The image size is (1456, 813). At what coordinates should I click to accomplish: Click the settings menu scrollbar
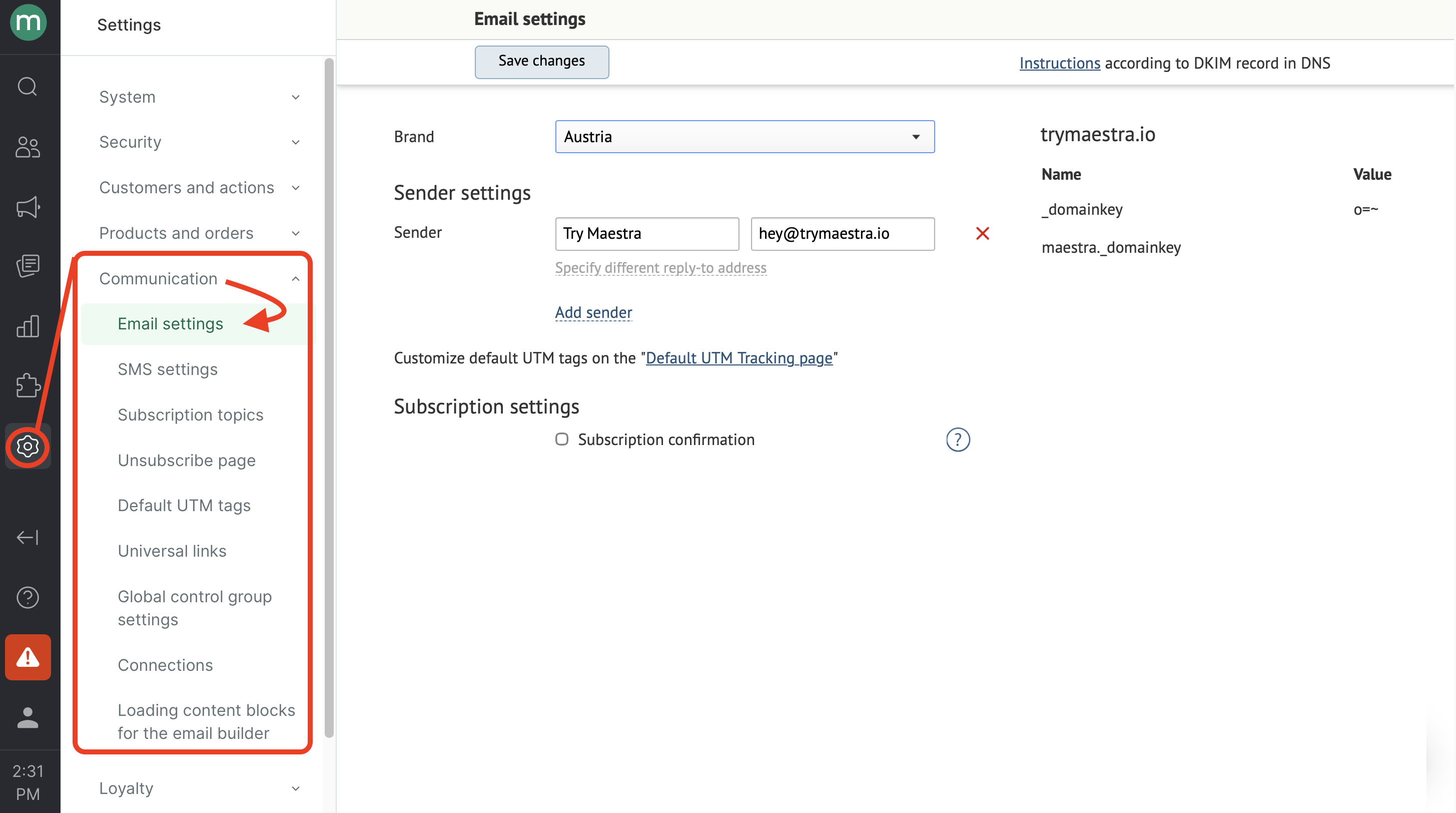[x=329, y=398]
